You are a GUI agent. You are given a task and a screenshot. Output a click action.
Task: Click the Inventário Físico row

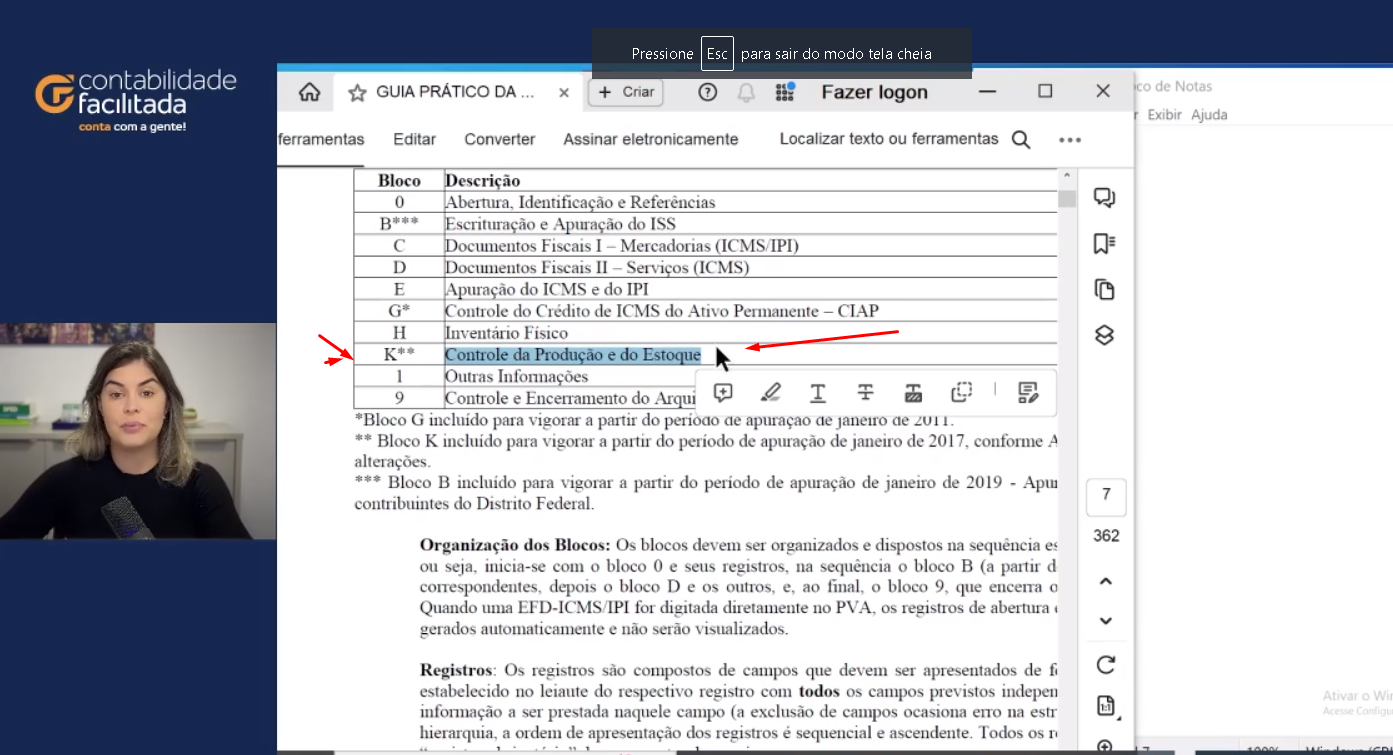pos(705,333)
